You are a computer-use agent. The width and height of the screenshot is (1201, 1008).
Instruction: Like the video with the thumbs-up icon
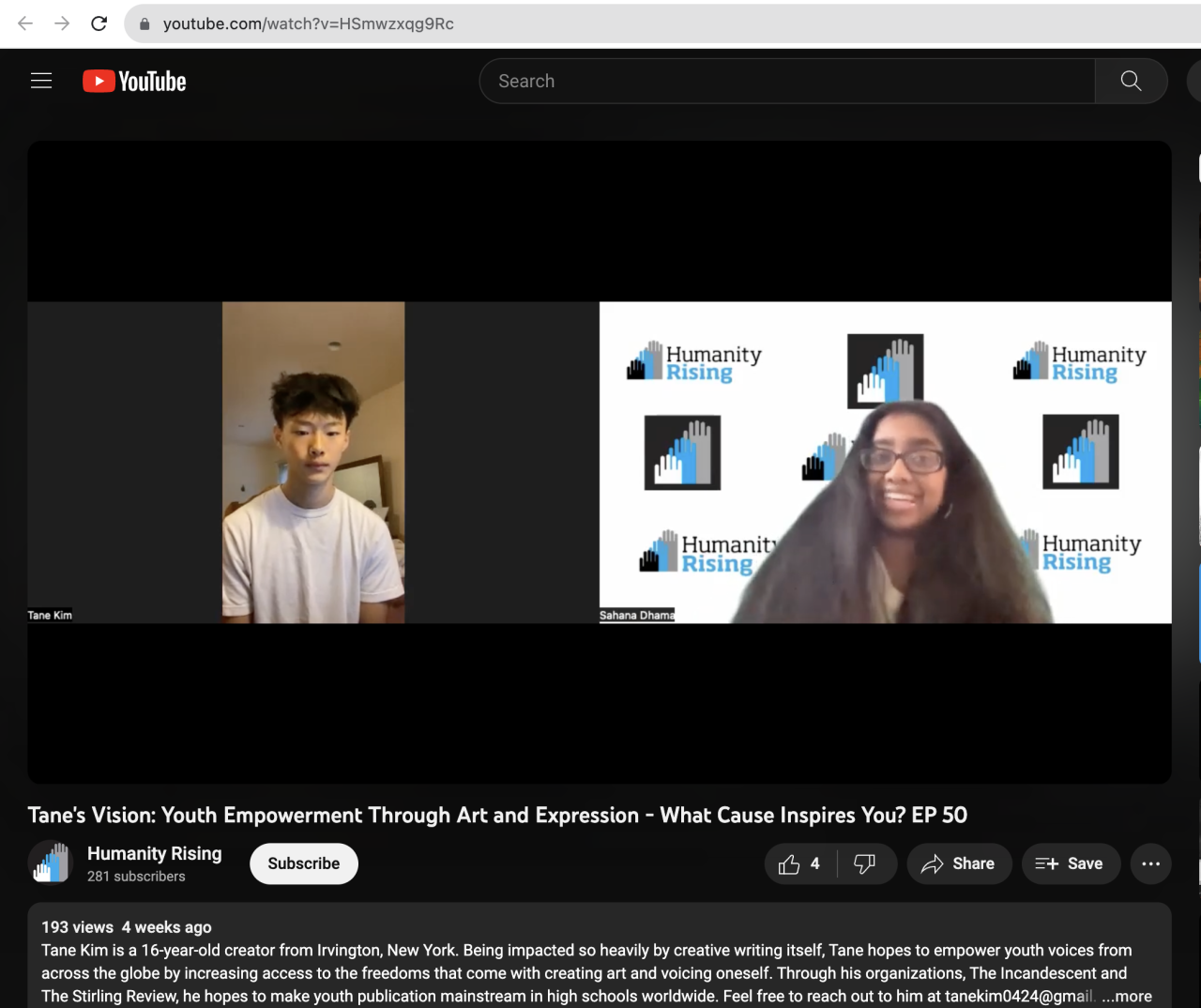coord(789,863)
